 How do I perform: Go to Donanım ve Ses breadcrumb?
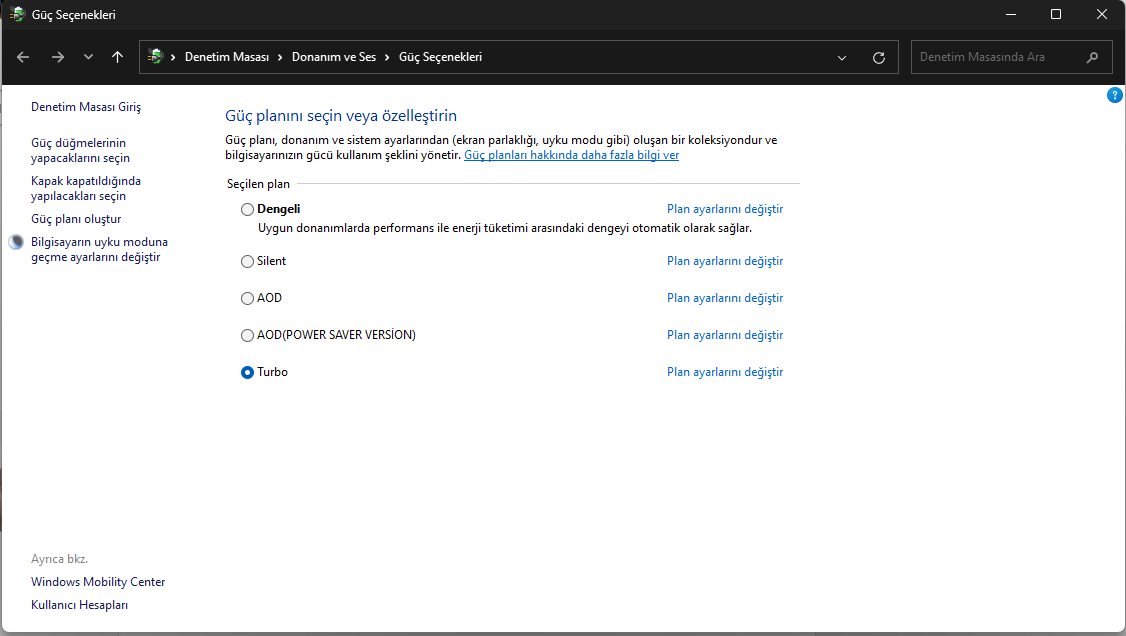point(333,57)
